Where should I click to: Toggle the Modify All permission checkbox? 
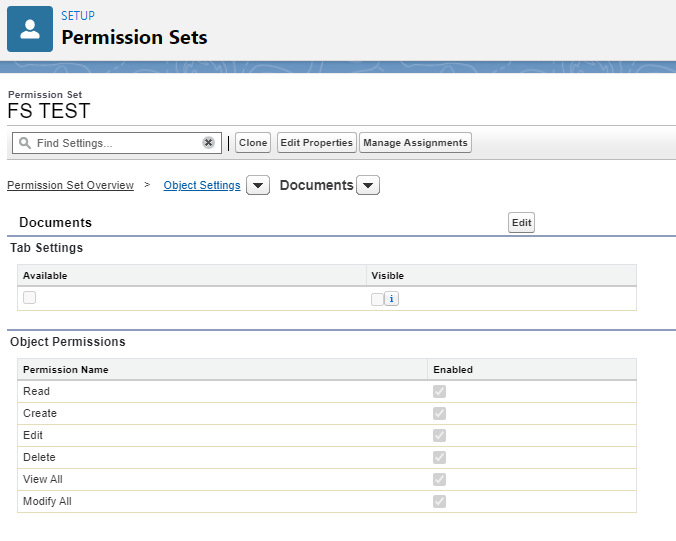pyautogui.click(x=439, y=501)
